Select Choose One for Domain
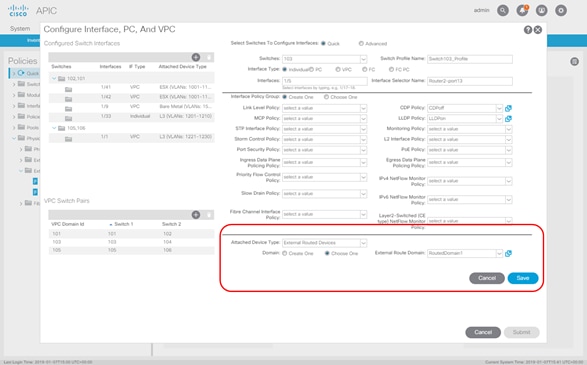587x365 pixels. pos(327,253)
